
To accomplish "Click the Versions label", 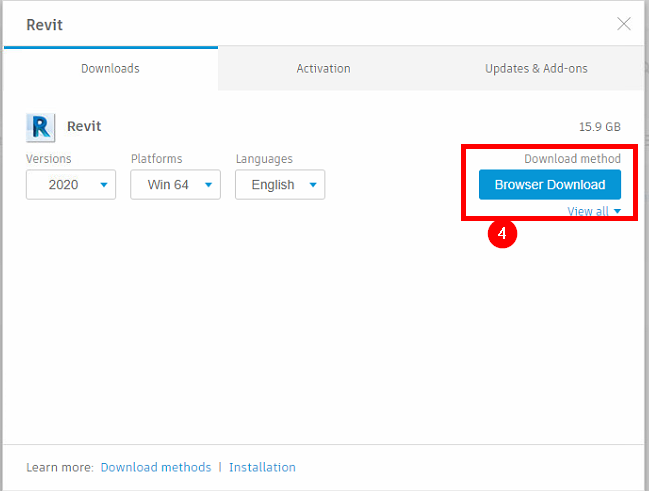I will pos(48,159).
